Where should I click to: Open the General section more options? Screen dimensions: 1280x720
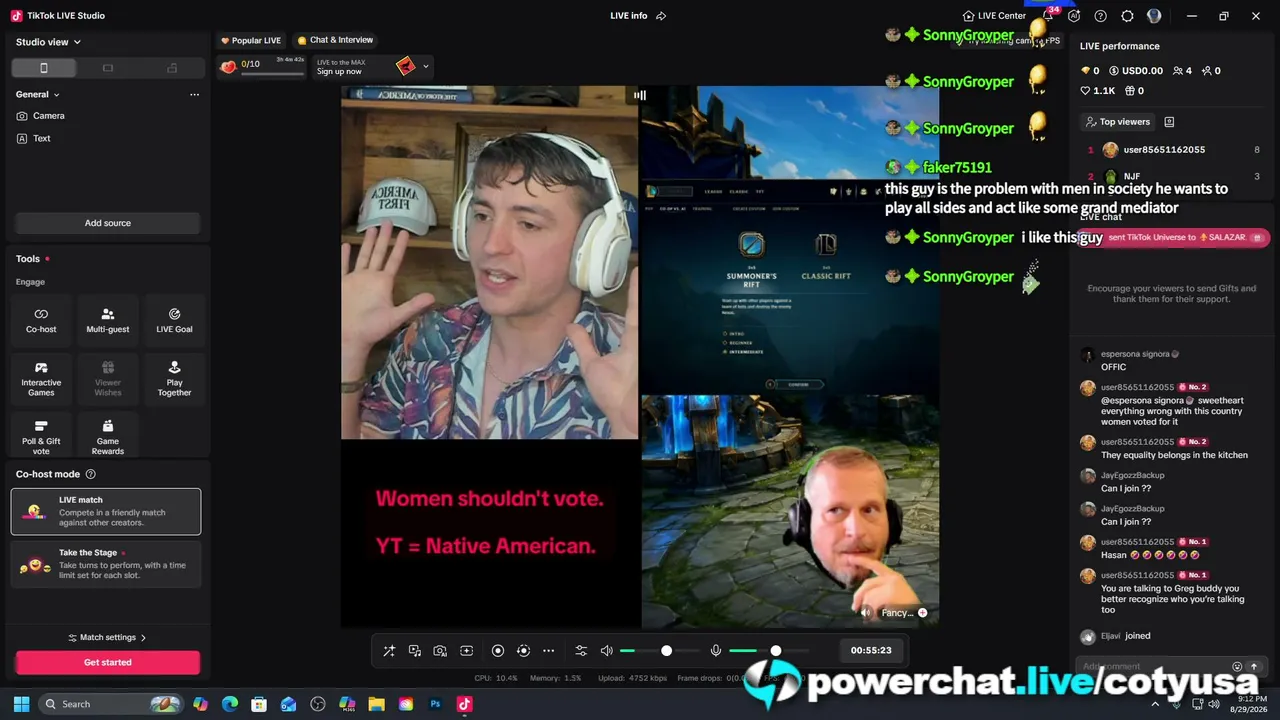(194, 94)
